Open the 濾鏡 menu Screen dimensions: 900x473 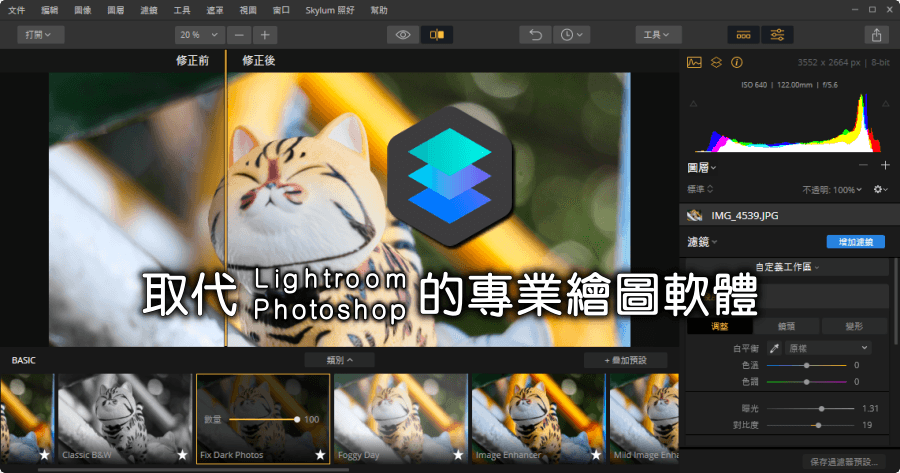pos(149,10)
